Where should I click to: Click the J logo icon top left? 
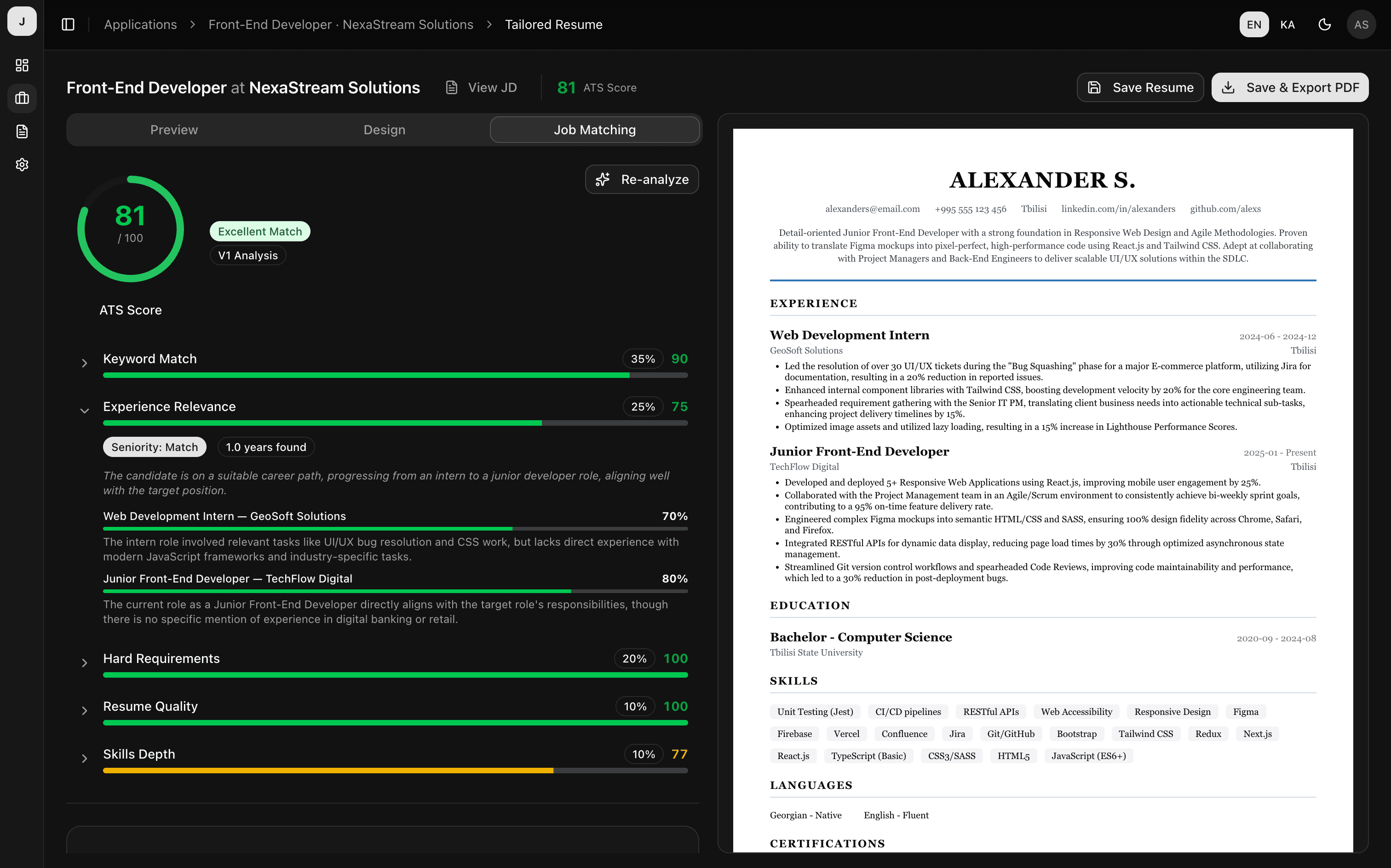click(22, 21)
